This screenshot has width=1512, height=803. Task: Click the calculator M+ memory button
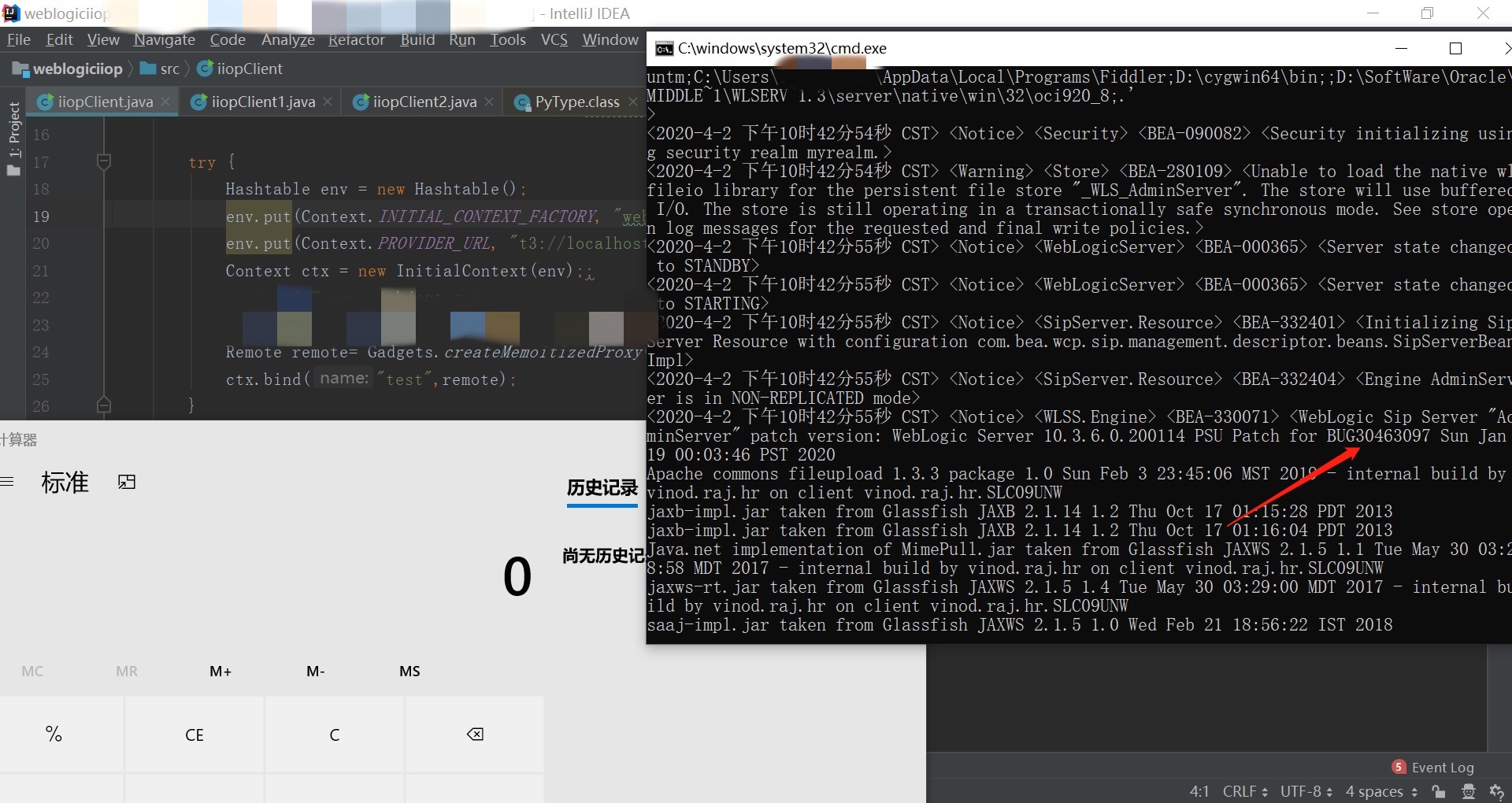pyautogui.click(x=220, y=671)
